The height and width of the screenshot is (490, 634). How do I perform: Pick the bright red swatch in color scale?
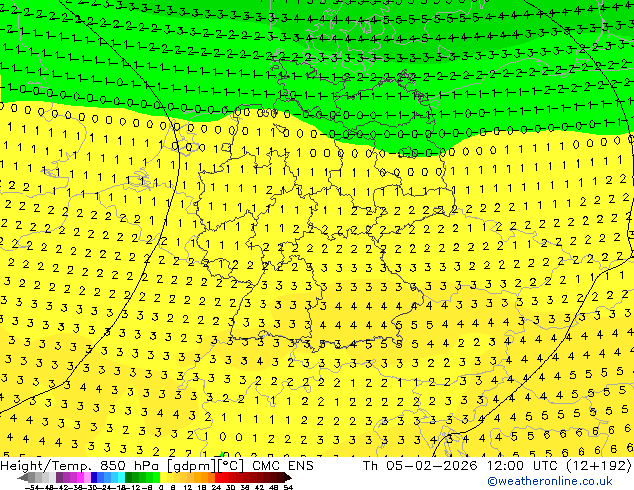218,477
